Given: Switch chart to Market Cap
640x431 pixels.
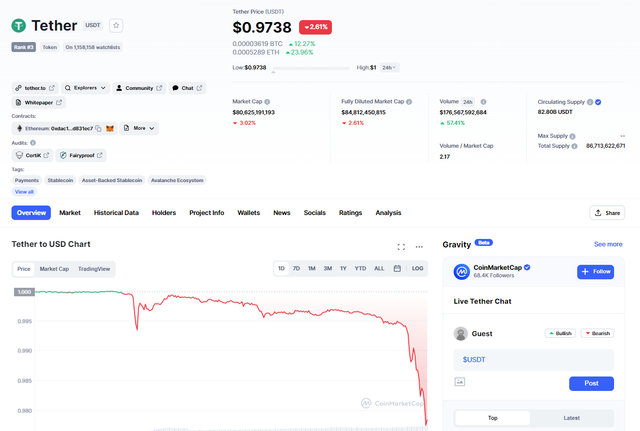Looking at the screenshot, I should [x=54, y=269].
